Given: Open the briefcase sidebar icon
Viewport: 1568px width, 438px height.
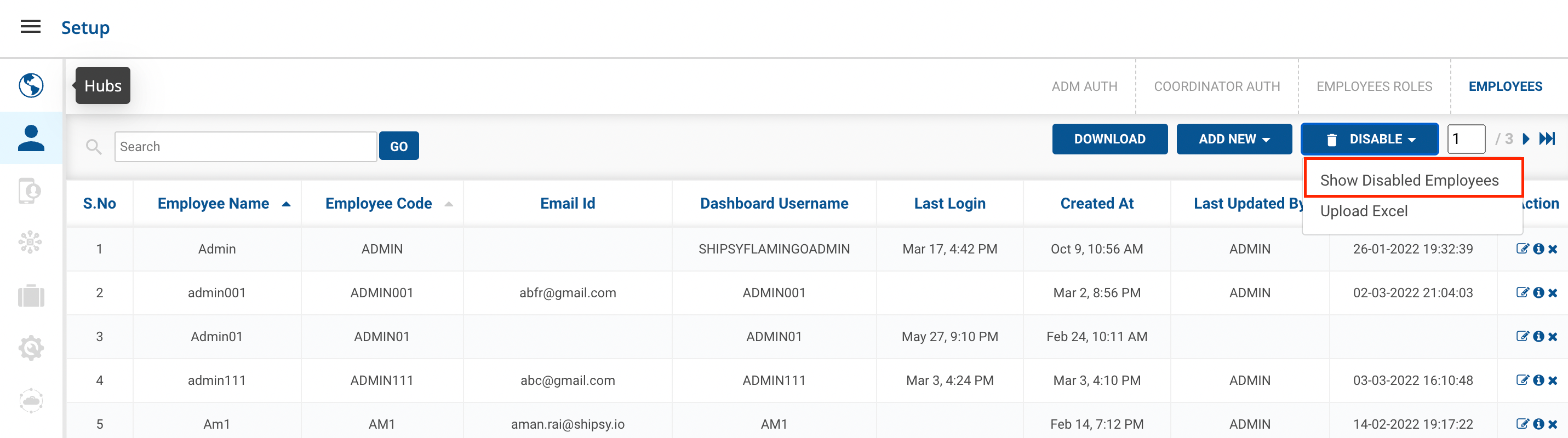Looking at the screenshot, I should (31, 296).
